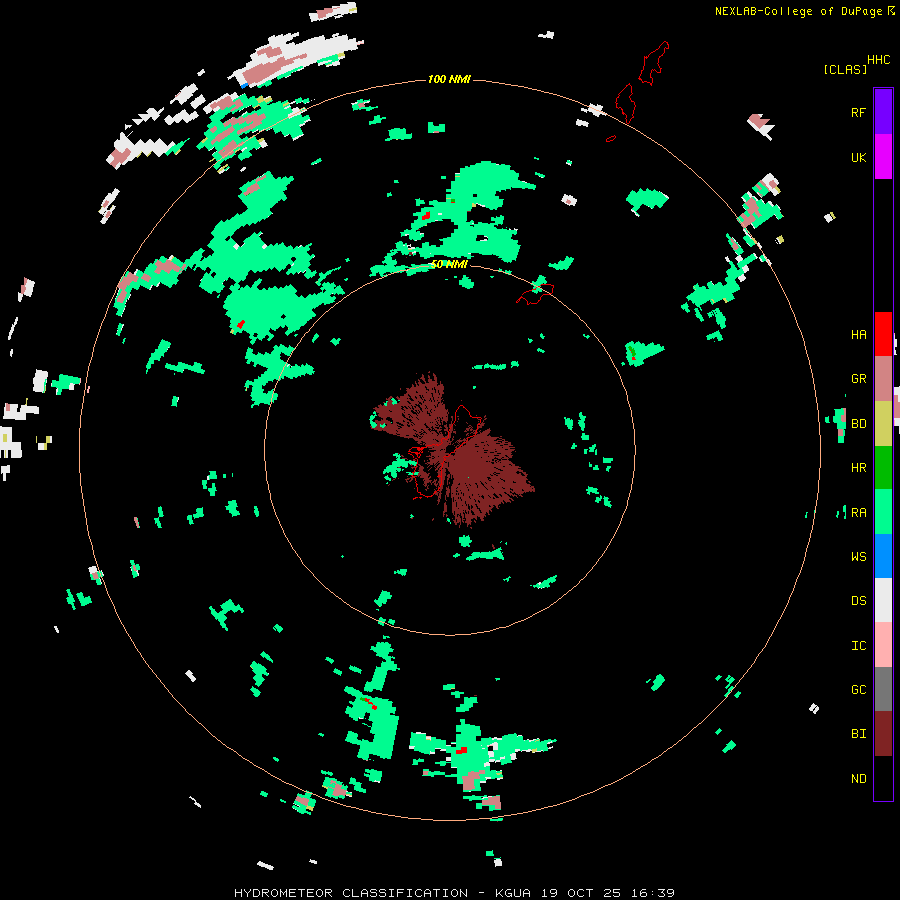Select the BD yellow legend block
The height and width of the screenshot is (900, 900).
pos(883,424)
